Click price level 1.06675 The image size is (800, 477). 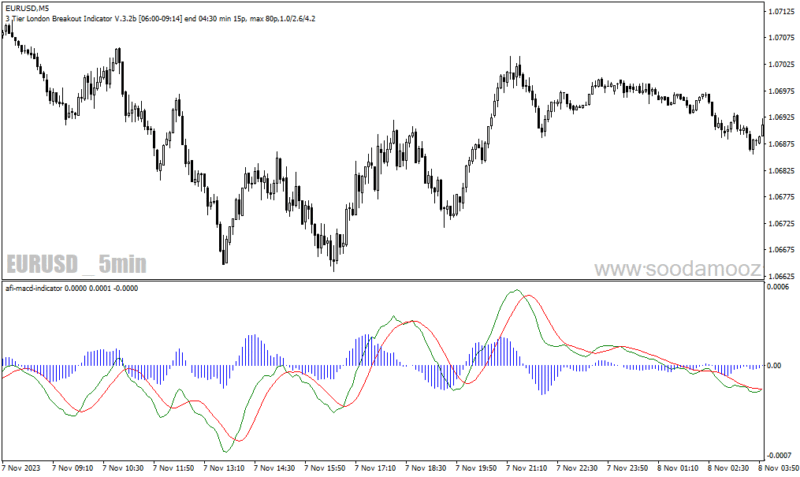[x=782, y=250]
